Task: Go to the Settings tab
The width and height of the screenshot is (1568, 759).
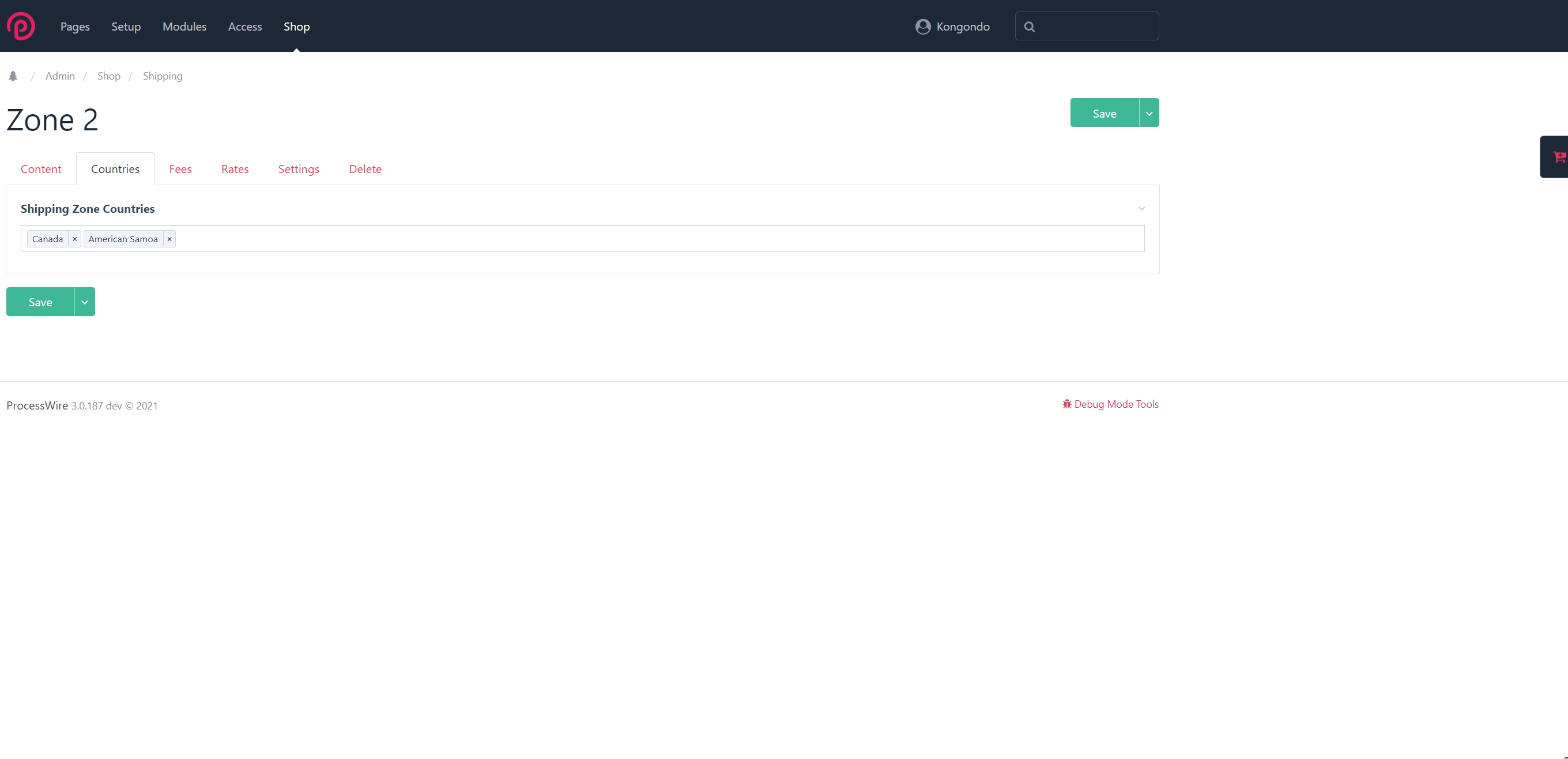Action: tap(299, 169)
